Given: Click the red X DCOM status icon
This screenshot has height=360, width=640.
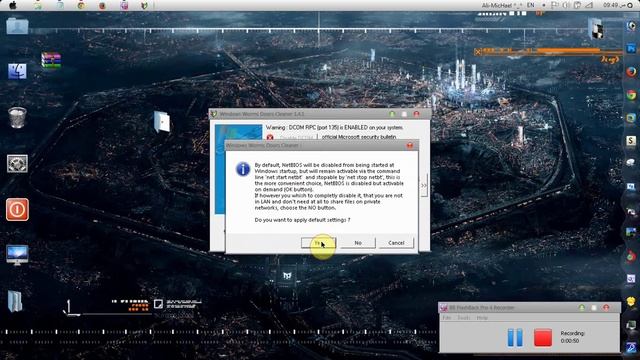Looking at the screenshot, I should 270,138.
